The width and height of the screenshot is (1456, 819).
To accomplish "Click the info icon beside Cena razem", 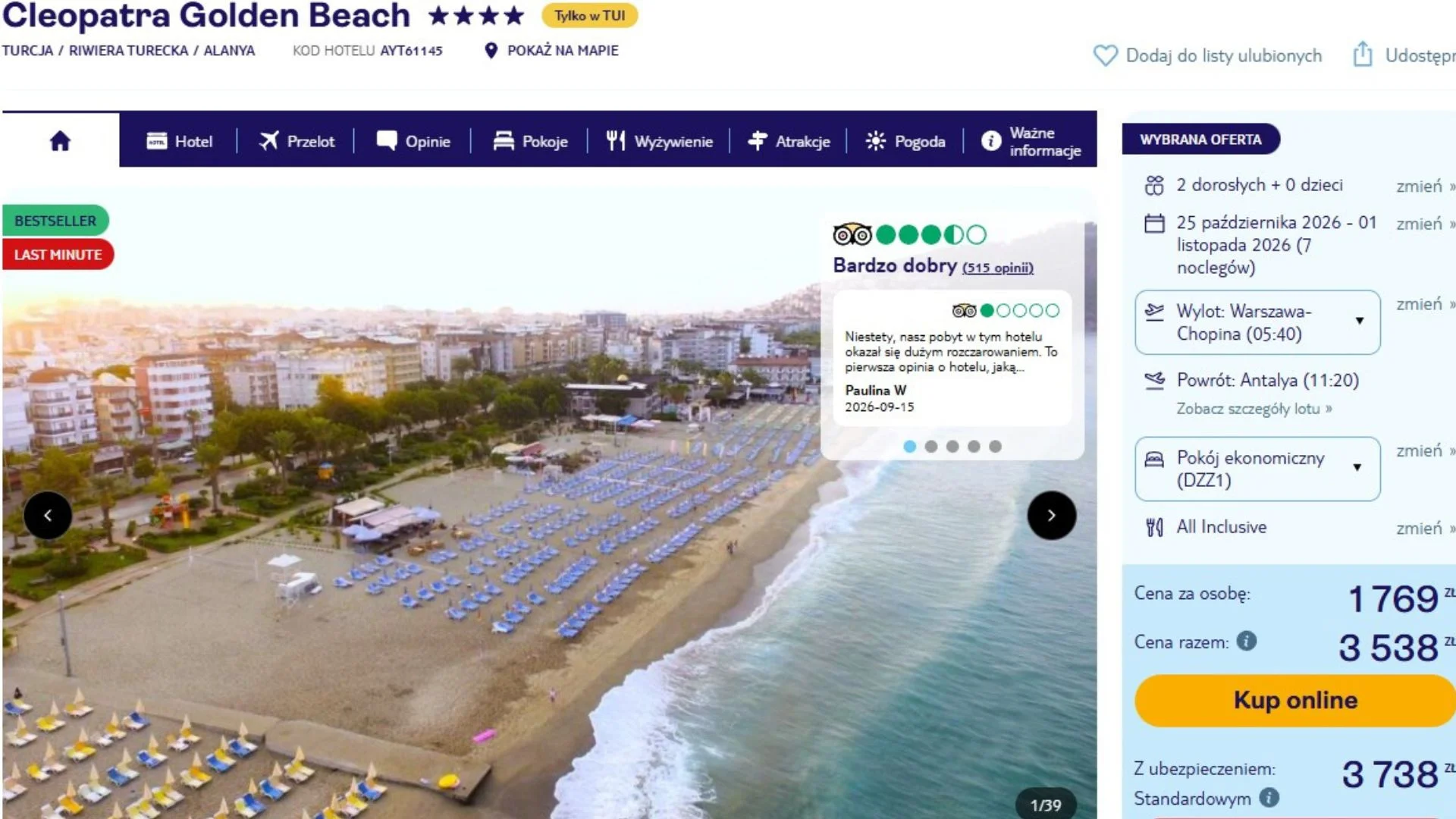I will coord(1247,641).
